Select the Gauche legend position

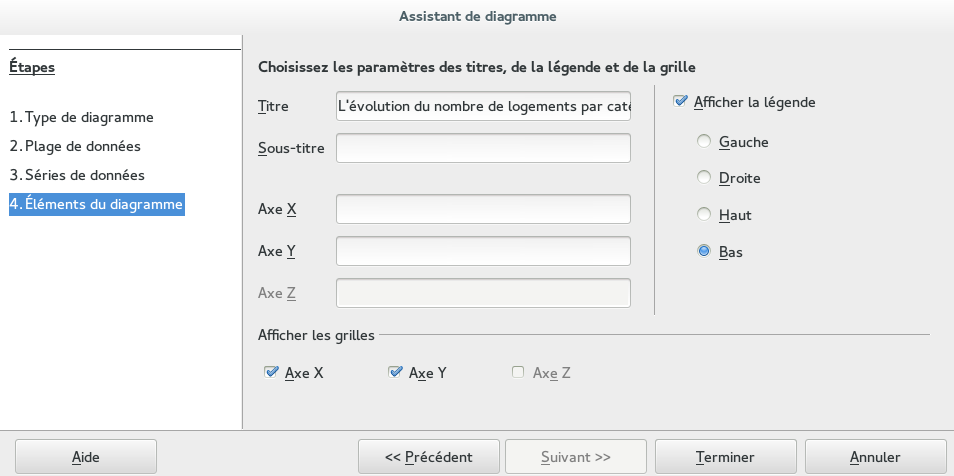(x=704, y=142)
